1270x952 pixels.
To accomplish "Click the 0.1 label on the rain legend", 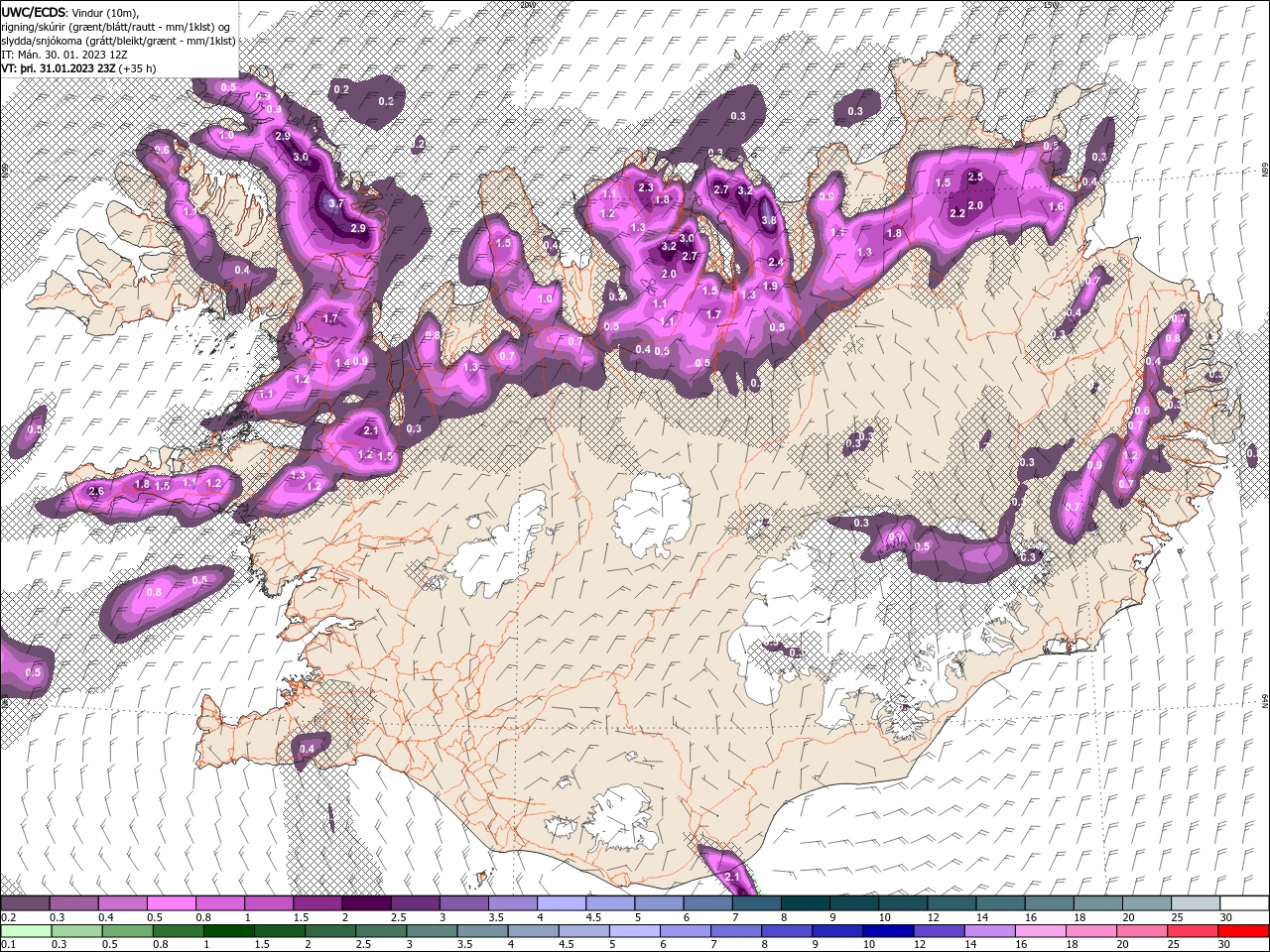I will [8, 945].
